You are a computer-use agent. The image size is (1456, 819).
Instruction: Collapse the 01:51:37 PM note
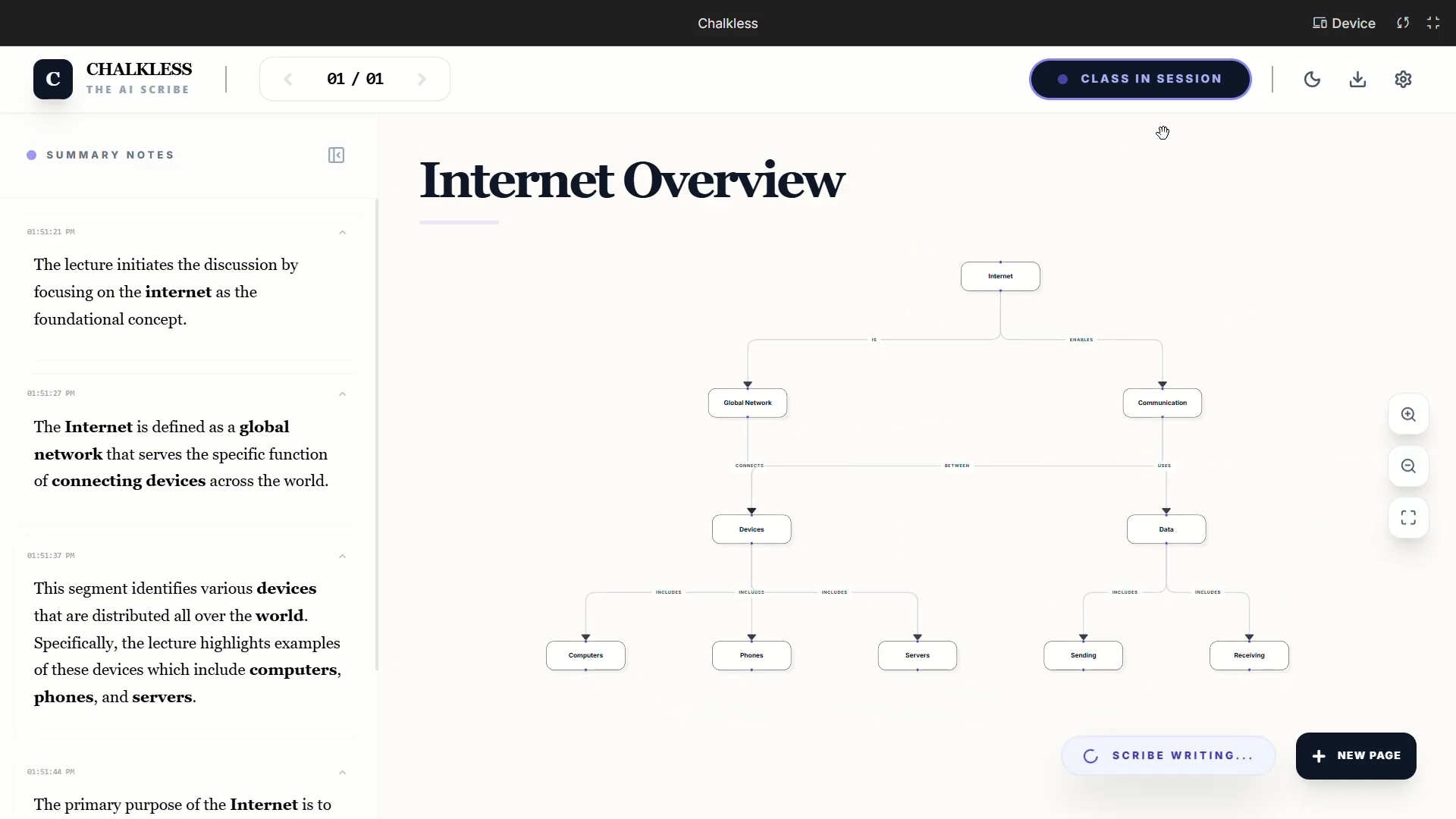click(342, 557)
